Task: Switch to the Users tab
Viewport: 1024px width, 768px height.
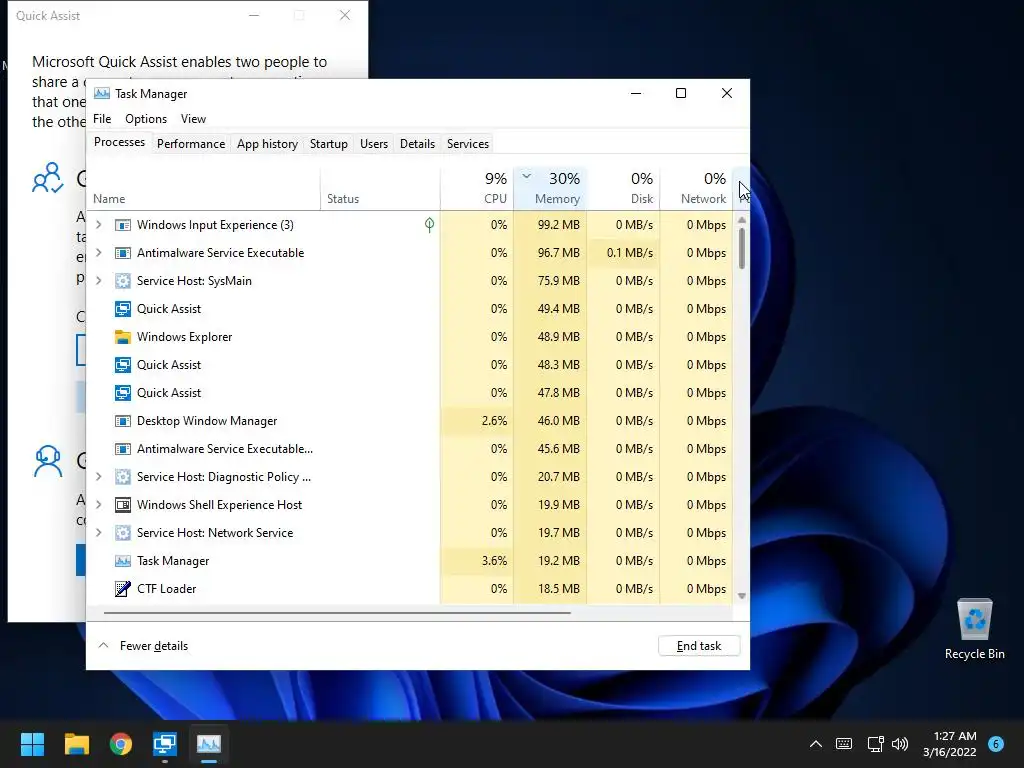Action: pyautogui.click(x=374, y=144)
